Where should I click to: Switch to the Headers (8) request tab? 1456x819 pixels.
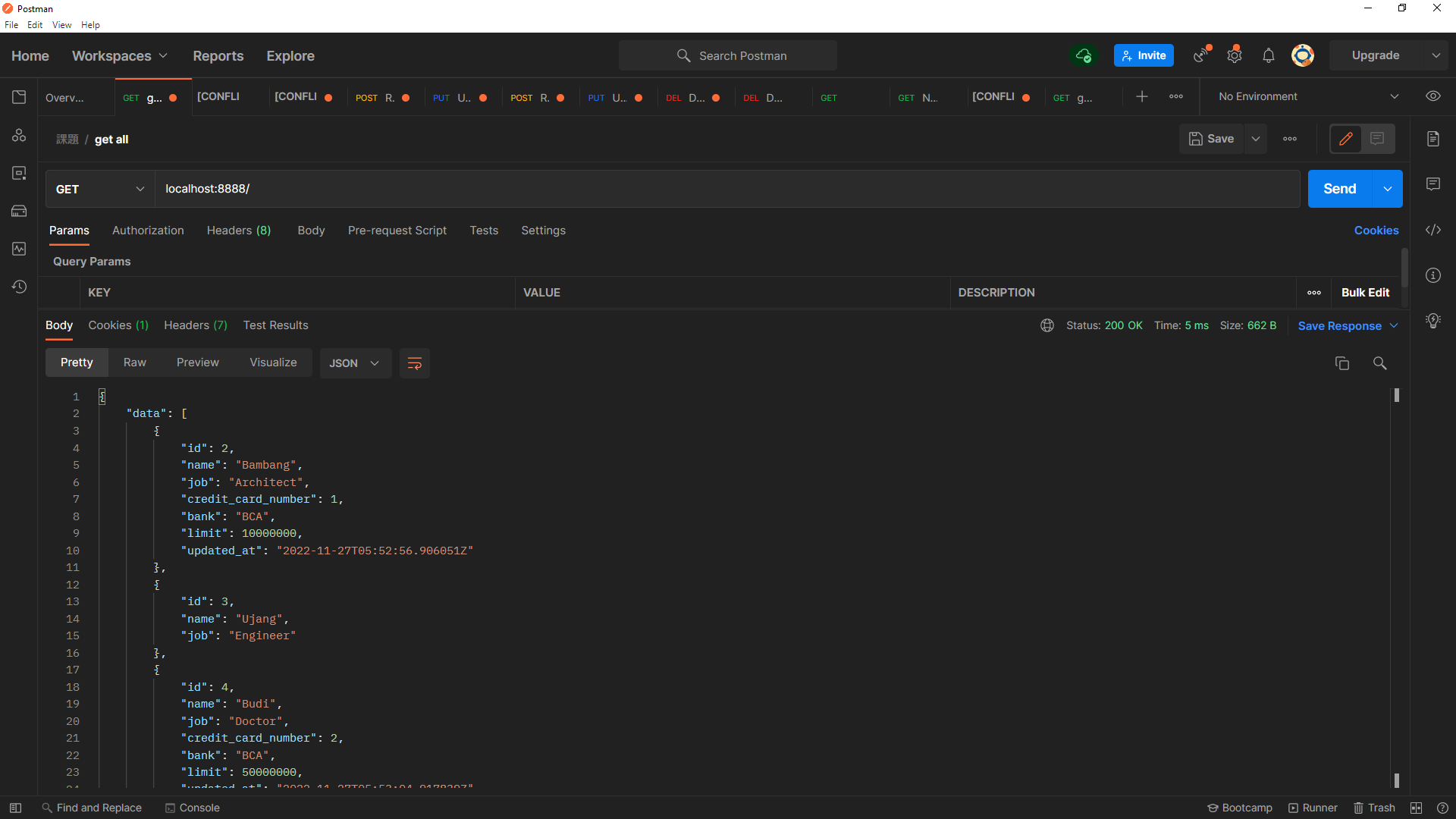pos(239,231)
